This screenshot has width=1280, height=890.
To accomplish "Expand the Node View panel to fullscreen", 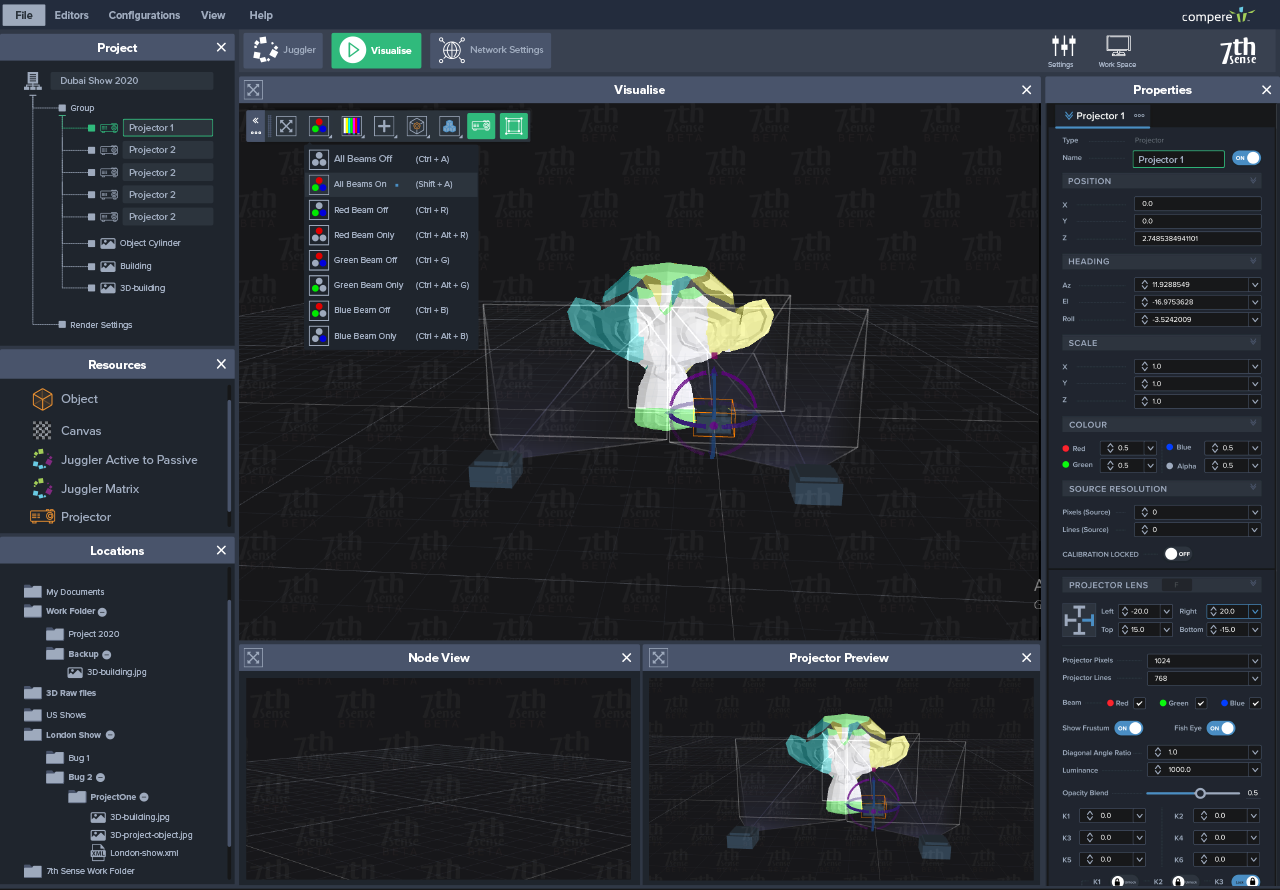I will (x=254, y=657).
